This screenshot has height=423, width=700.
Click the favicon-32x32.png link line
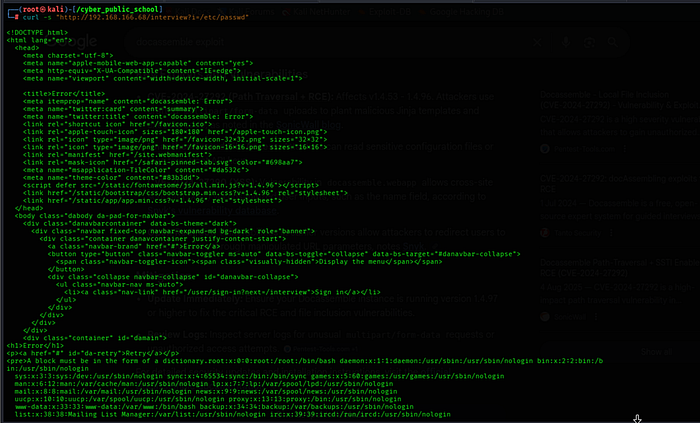click(175, 139)
